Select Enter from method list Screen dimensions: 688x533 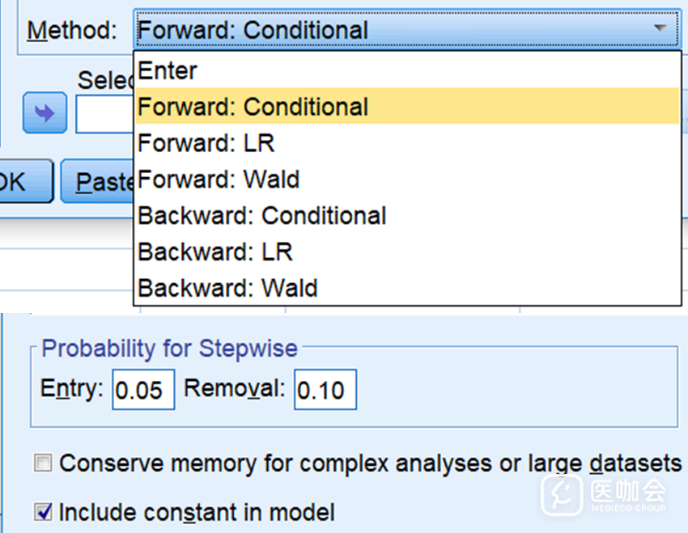coord(168,71)
